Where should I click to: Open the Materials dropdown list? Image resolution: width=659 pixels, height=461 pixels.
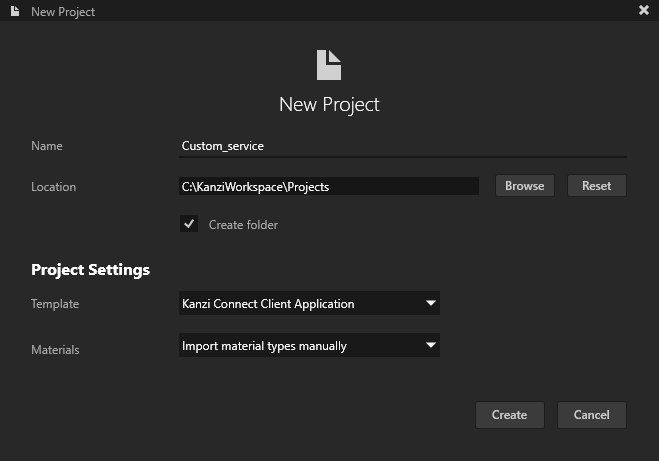tap(308, 346)
